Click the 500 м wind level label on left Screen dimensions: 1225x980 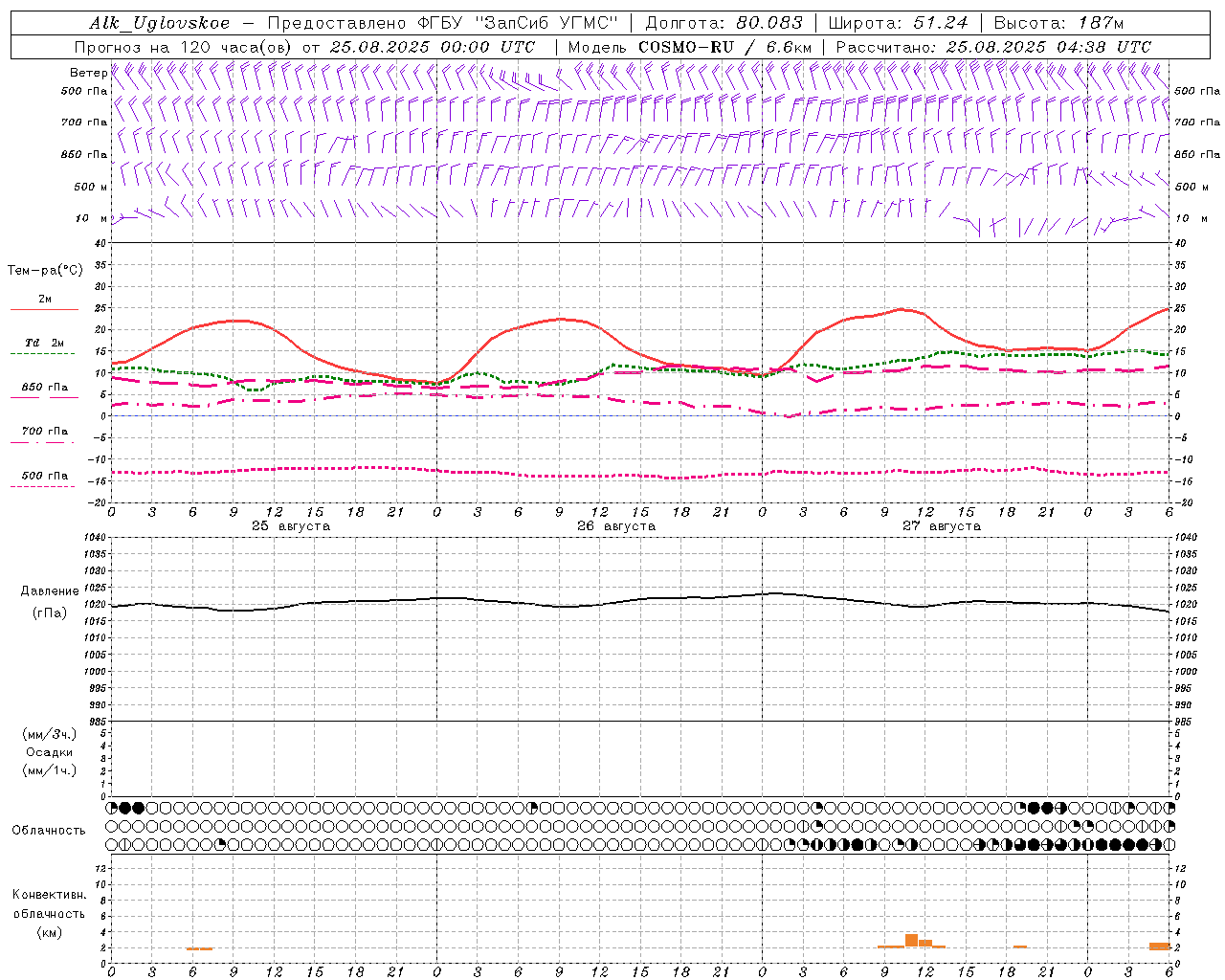click(x=91, y=187)
